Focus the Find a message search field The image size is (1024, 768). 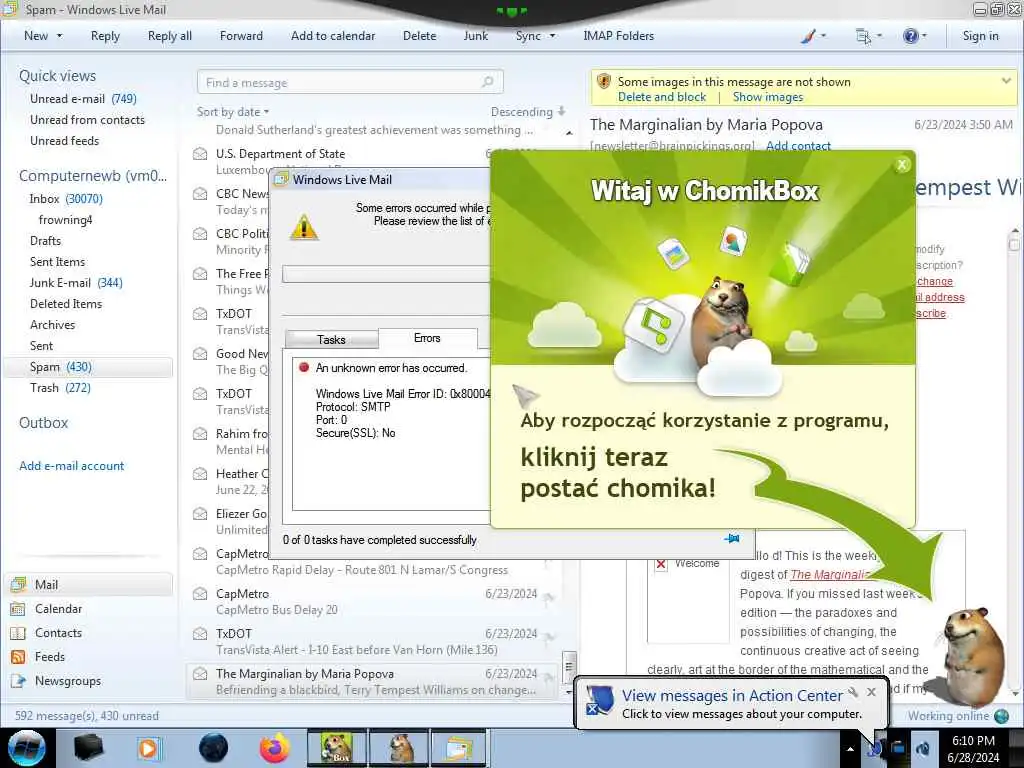[350, 82]
